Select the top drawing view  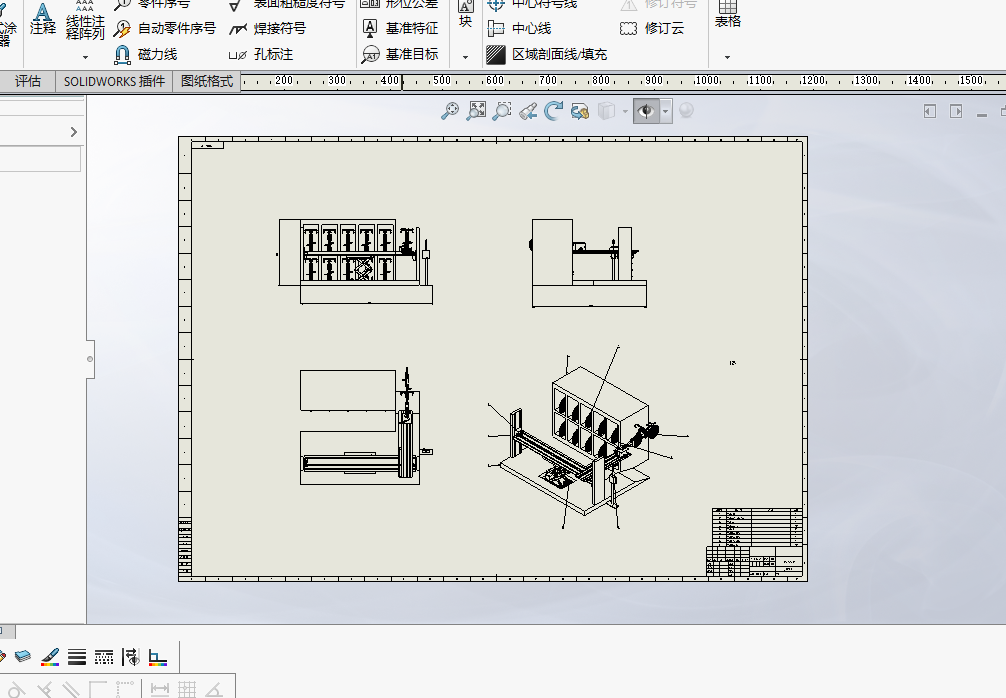tap(366, 426)
